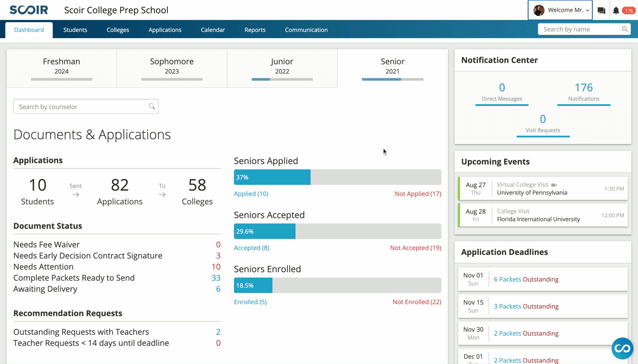Click Needs Early Decision Contract Signature count 3

click(218, 255)
